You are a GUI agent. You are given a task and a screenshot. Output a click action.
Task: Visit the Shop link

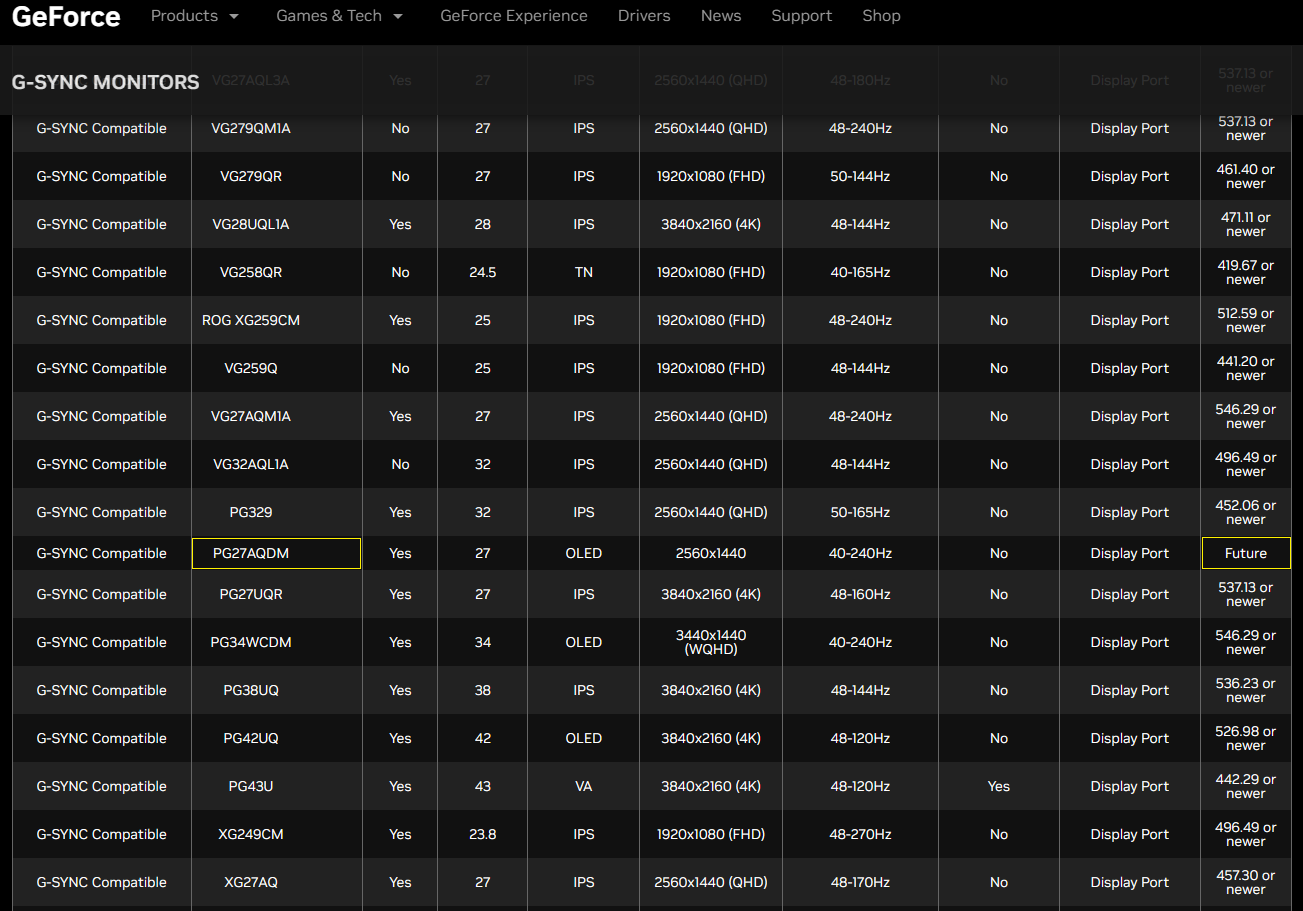click(x=881, y=16)
